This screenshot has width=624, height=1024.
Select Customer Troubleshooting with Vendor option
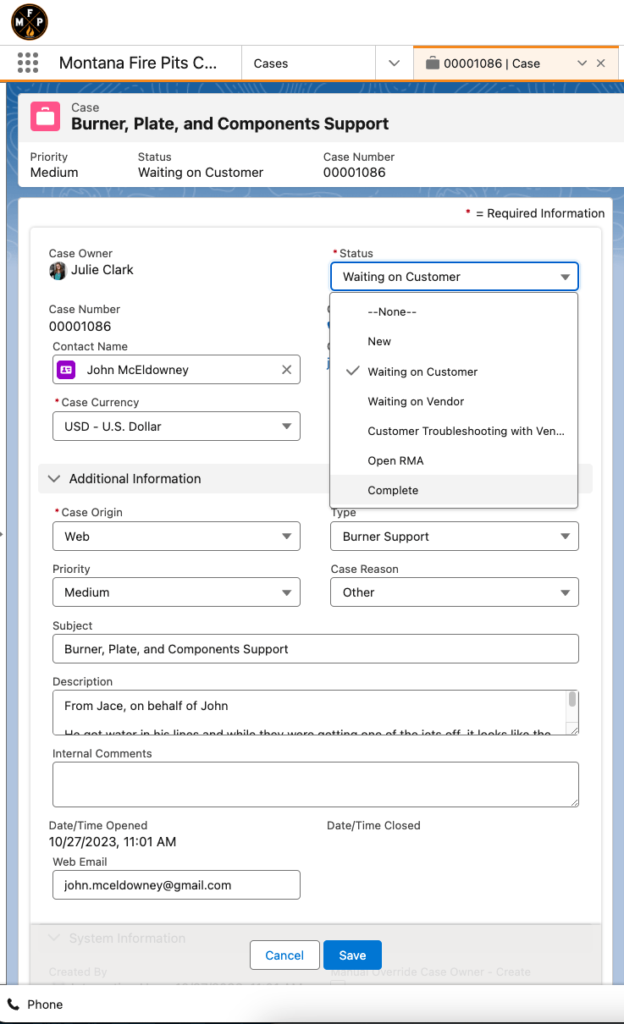pos(454,431)
